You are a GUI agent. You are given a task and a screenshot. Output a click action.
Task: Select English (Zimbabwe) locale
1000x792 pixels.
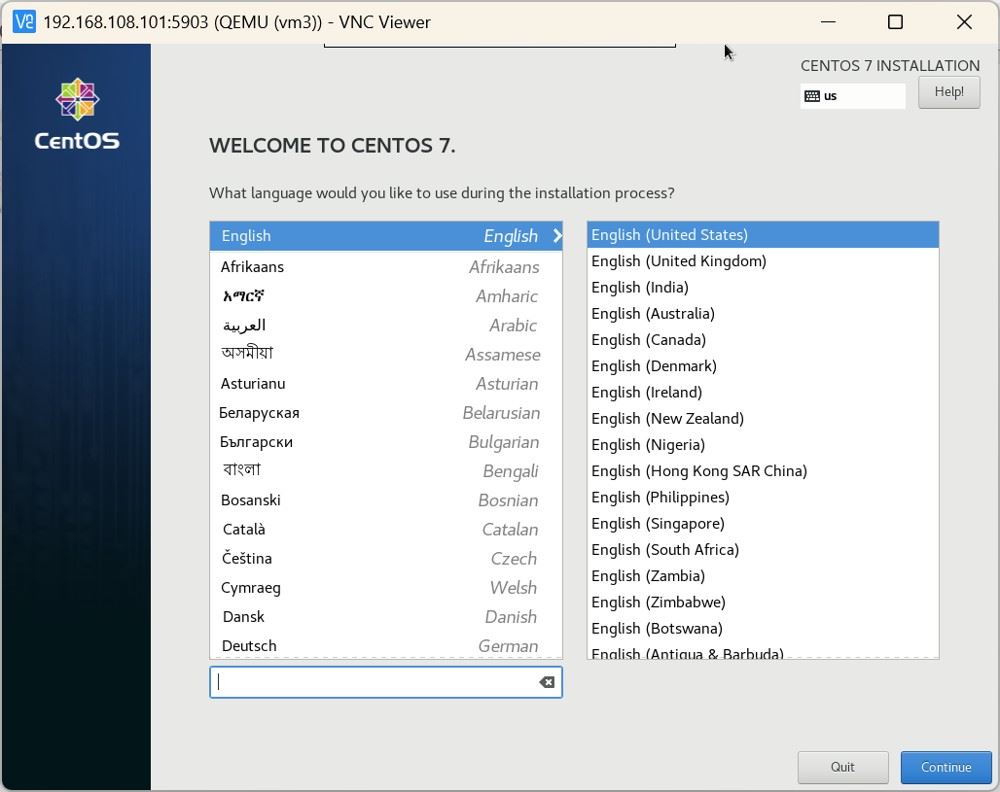click(763, 602)
